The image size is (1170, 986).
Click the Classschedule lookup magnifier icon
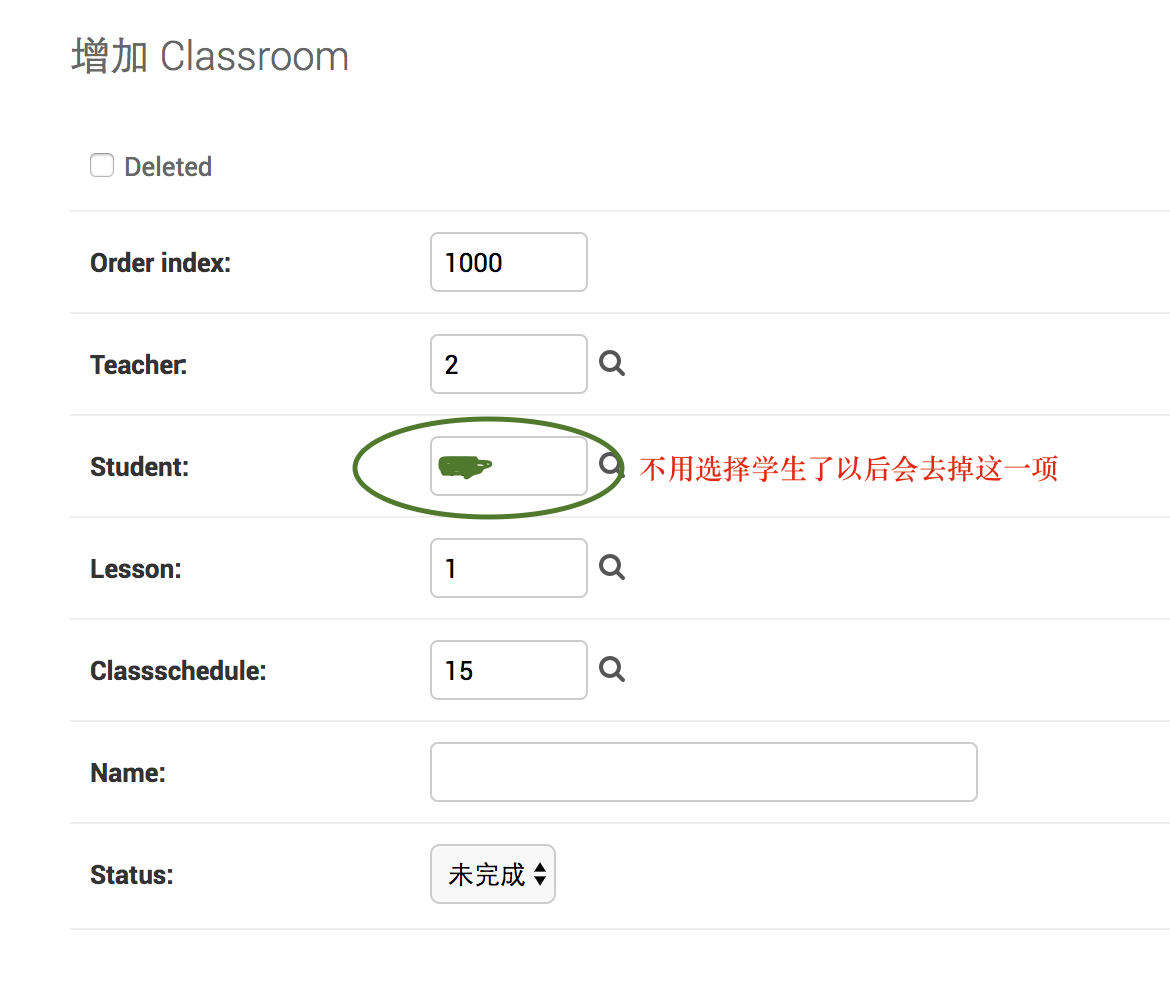pos(612,670)
